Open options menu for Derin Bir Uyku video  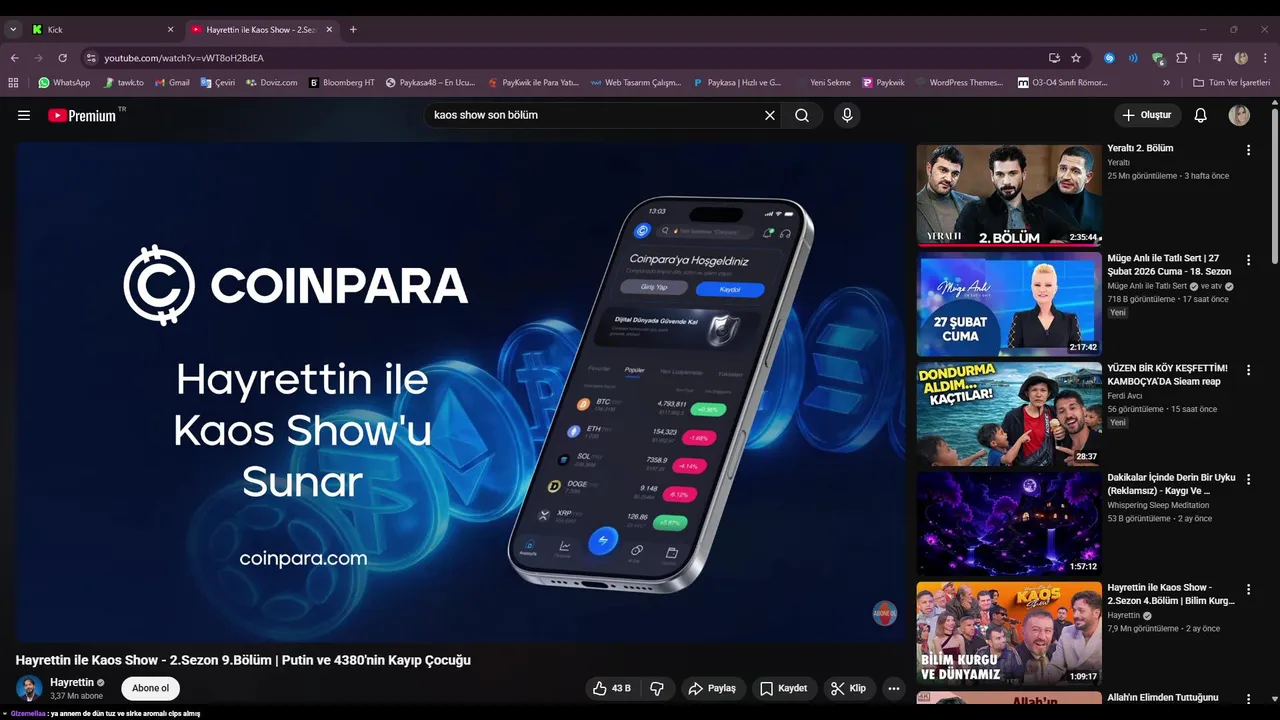click(x=1248, y=480)
